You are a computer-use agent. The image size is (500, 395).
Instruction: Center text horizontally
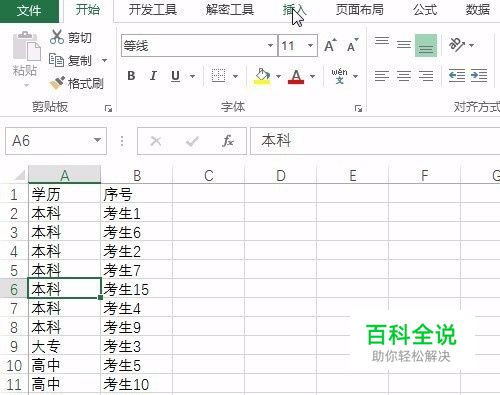coord(404,76)
